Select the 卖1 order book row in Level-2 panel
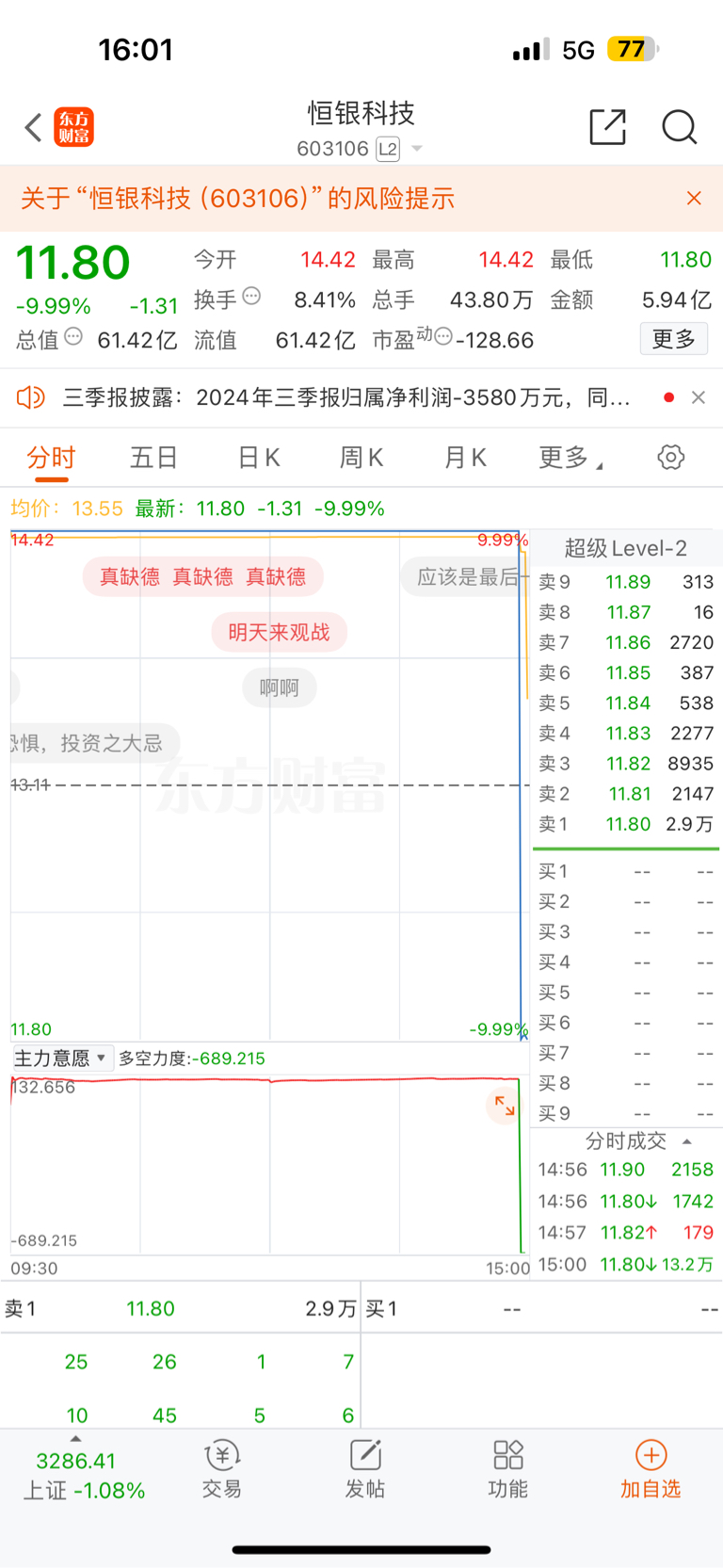 coord(626,824)
